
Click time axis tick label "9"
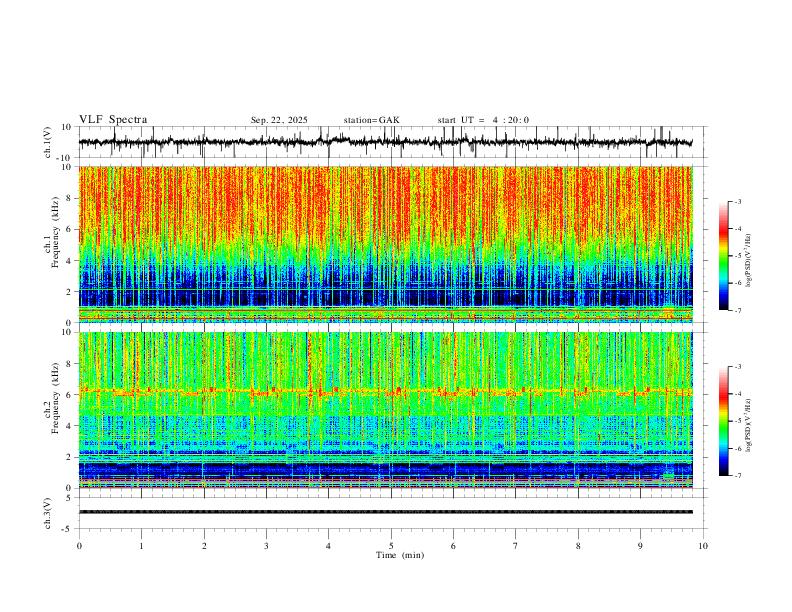tap(640, 546)
